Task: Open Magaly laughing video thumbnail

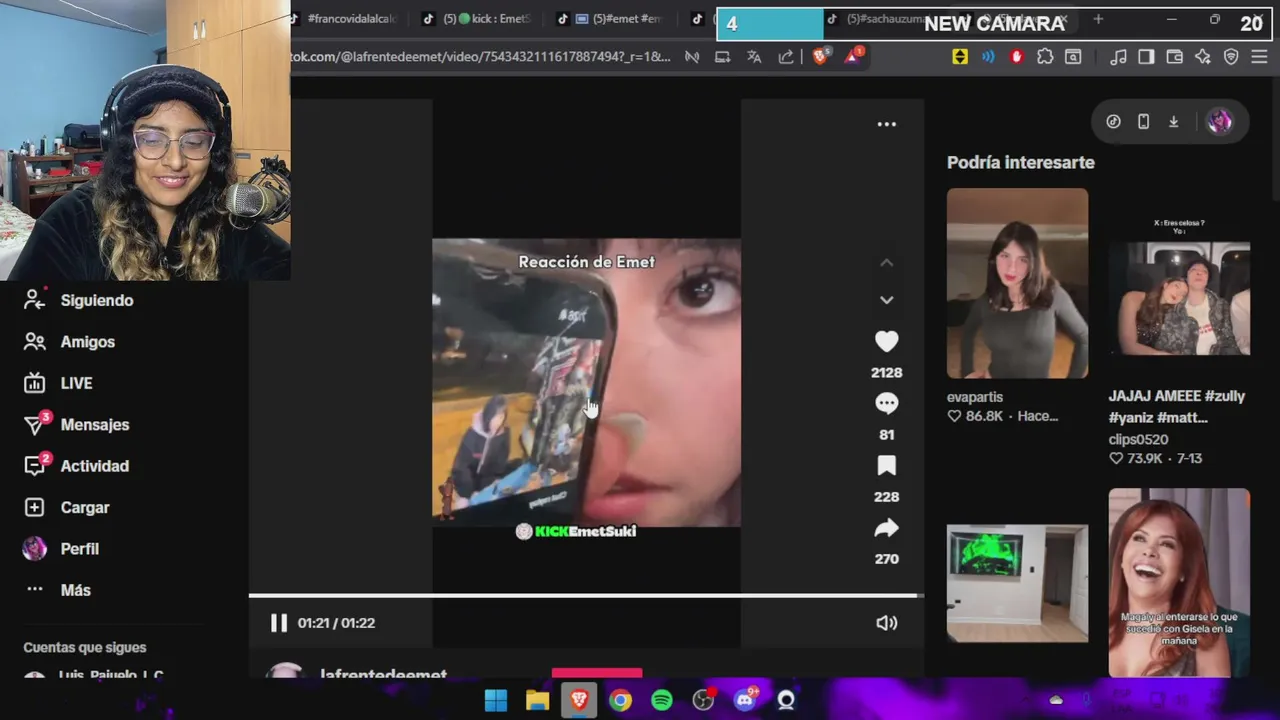Action: [x=1179, y=583]
